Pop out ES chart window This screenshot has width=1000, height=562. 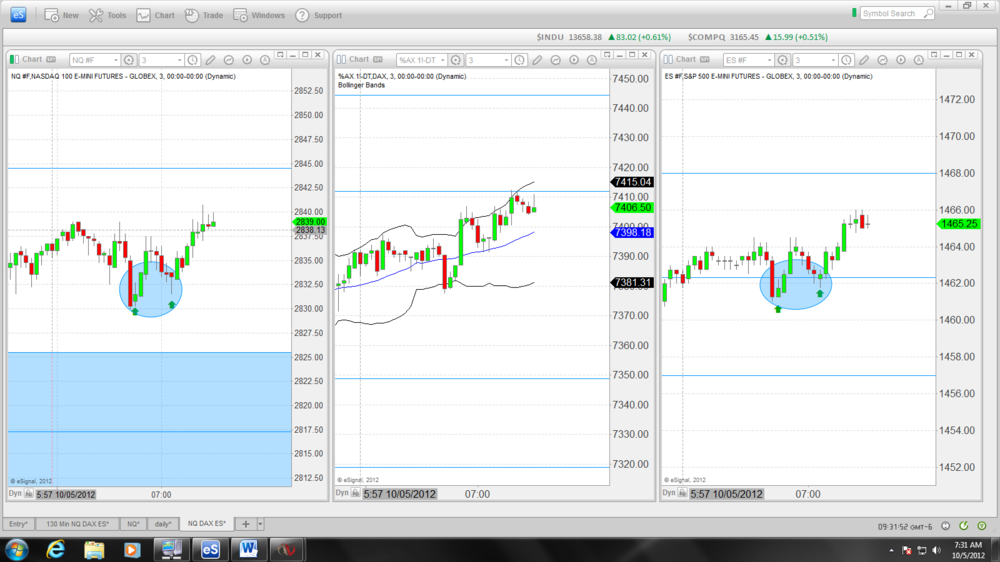(x=934, y=55)
